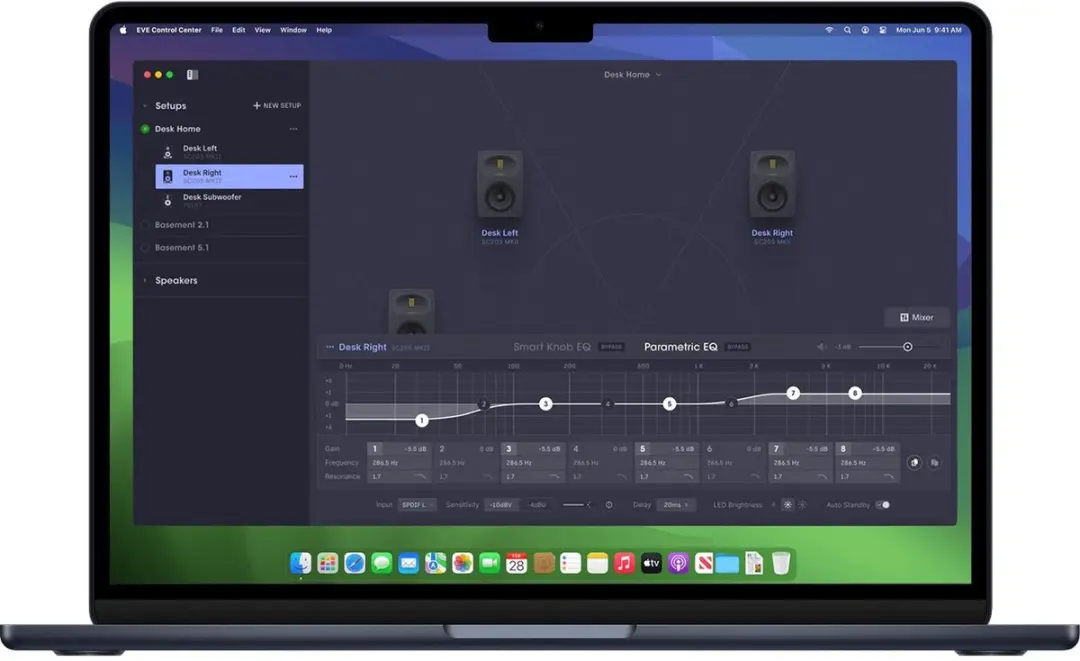The image size is (1080, 661).
Task: Select EQ node 7 on the graph
Action: coord(793,393)
